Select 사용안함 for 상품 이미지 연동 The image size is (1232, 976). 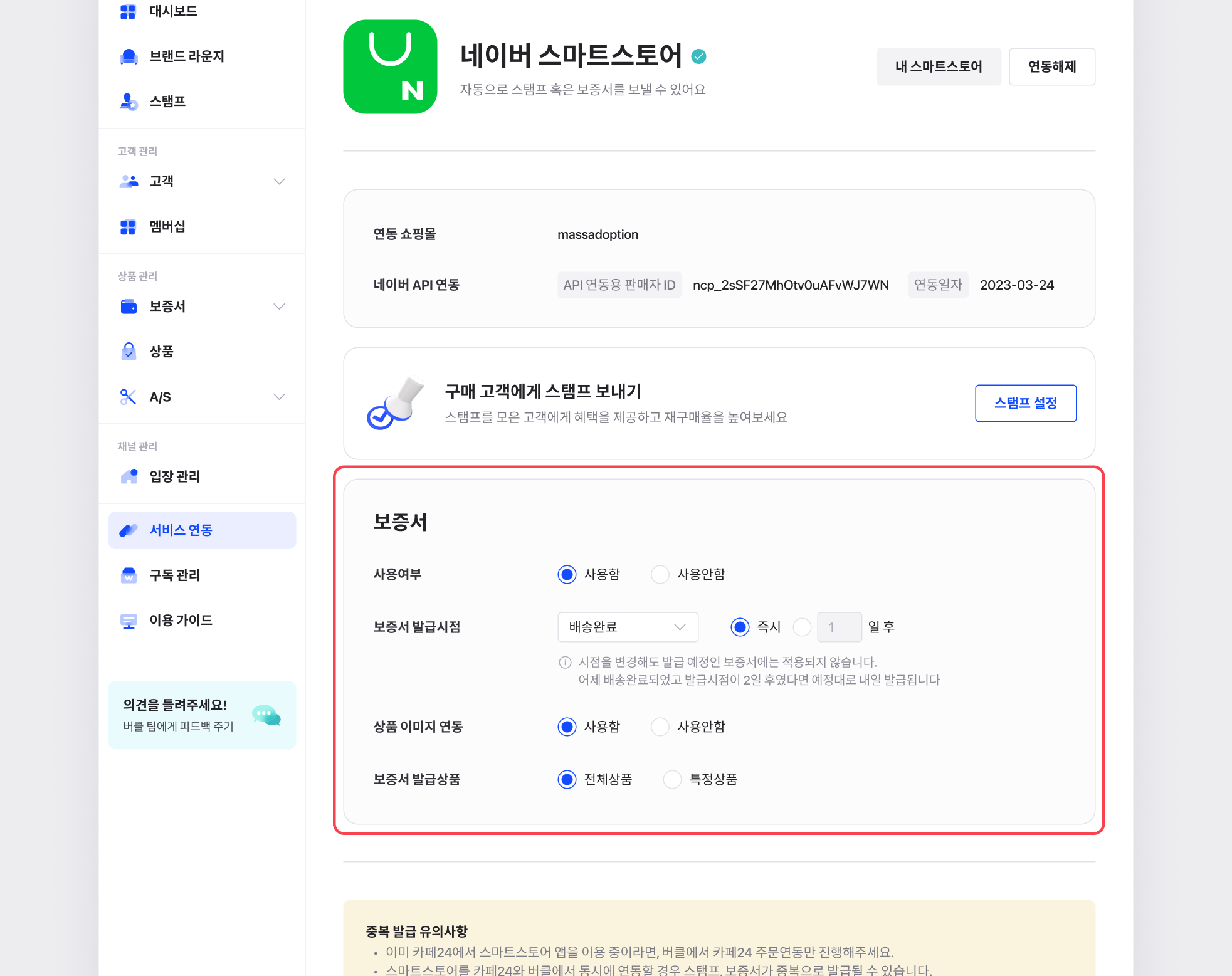(660, 727)
